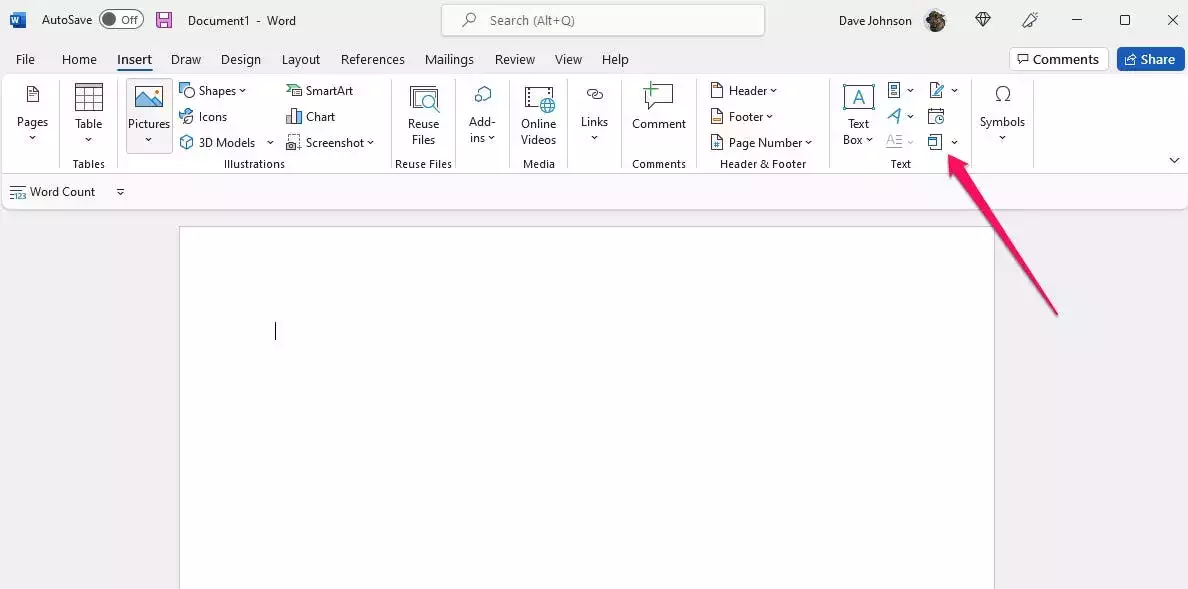Click the Reuse Files icon

coord(423,100)
